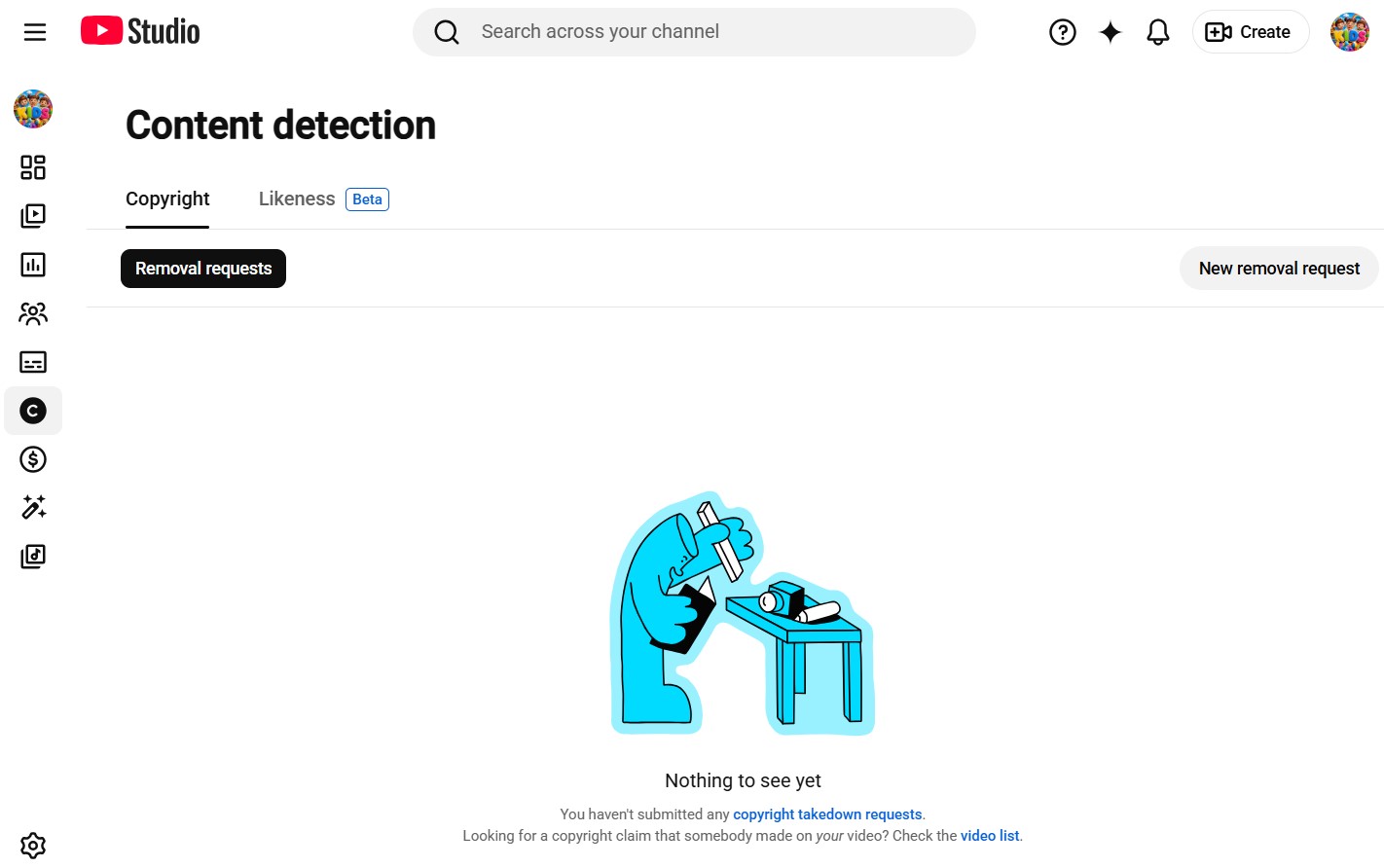Open the Community people icon
The width and height of the screenshot is (1384, 868).
tap(33, 313)
